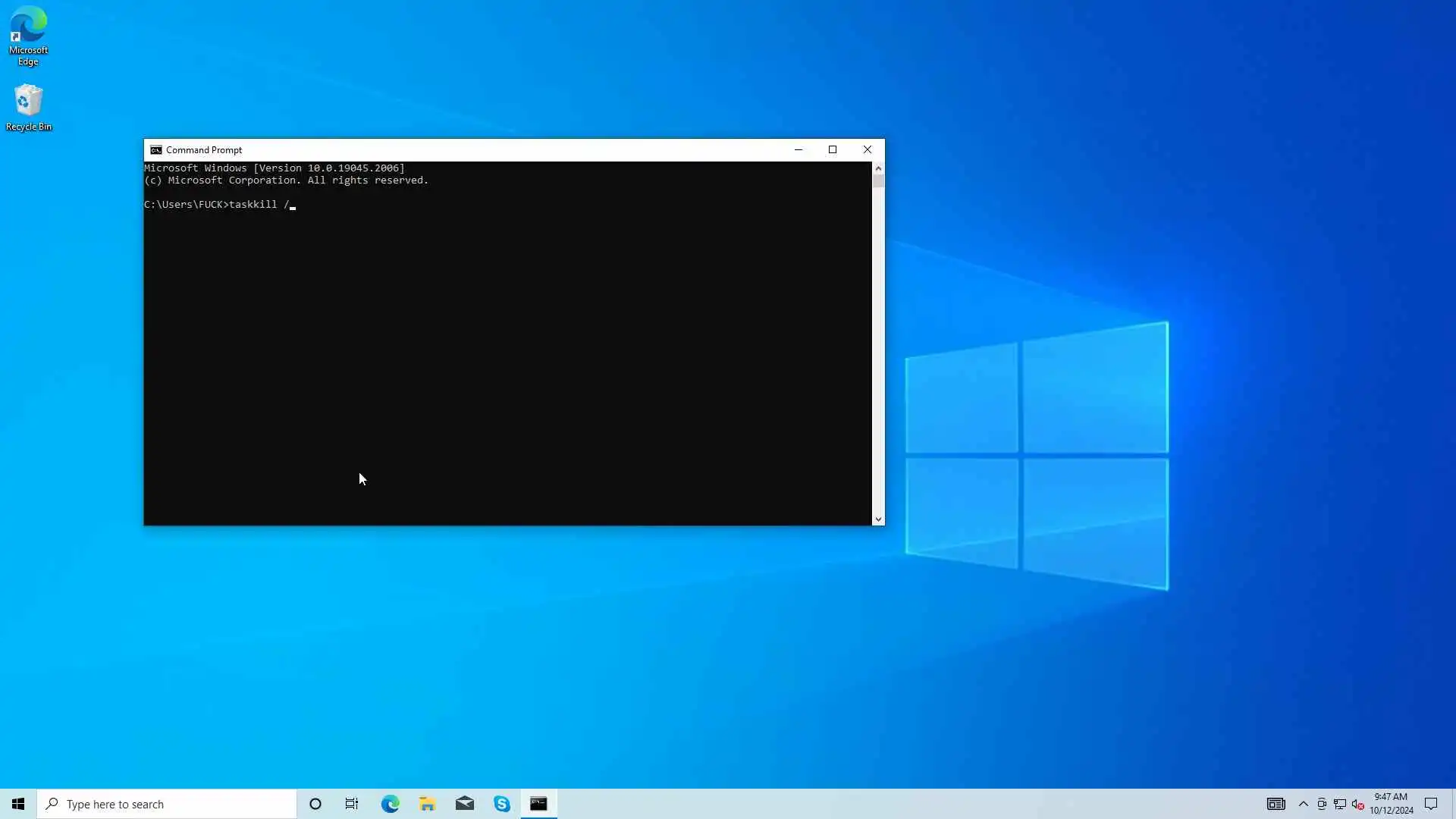
Task: Click the Type here to search box
Action: click(167, 804)
